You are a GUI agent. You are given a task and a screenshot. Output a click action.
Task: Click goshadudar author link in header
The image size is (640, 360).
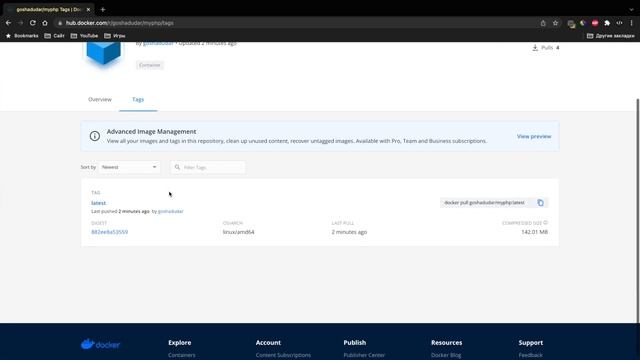click(158, 43)
